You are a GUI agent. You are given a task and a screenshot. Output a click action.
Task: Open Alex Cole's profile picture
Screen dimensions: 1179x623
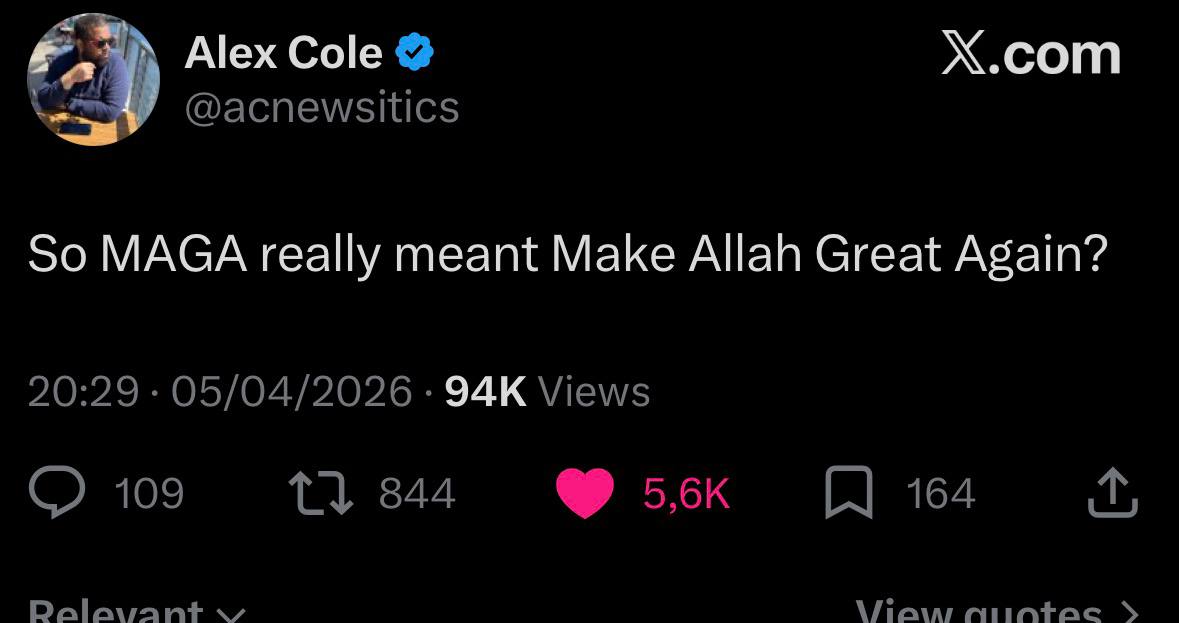(93, 79)
